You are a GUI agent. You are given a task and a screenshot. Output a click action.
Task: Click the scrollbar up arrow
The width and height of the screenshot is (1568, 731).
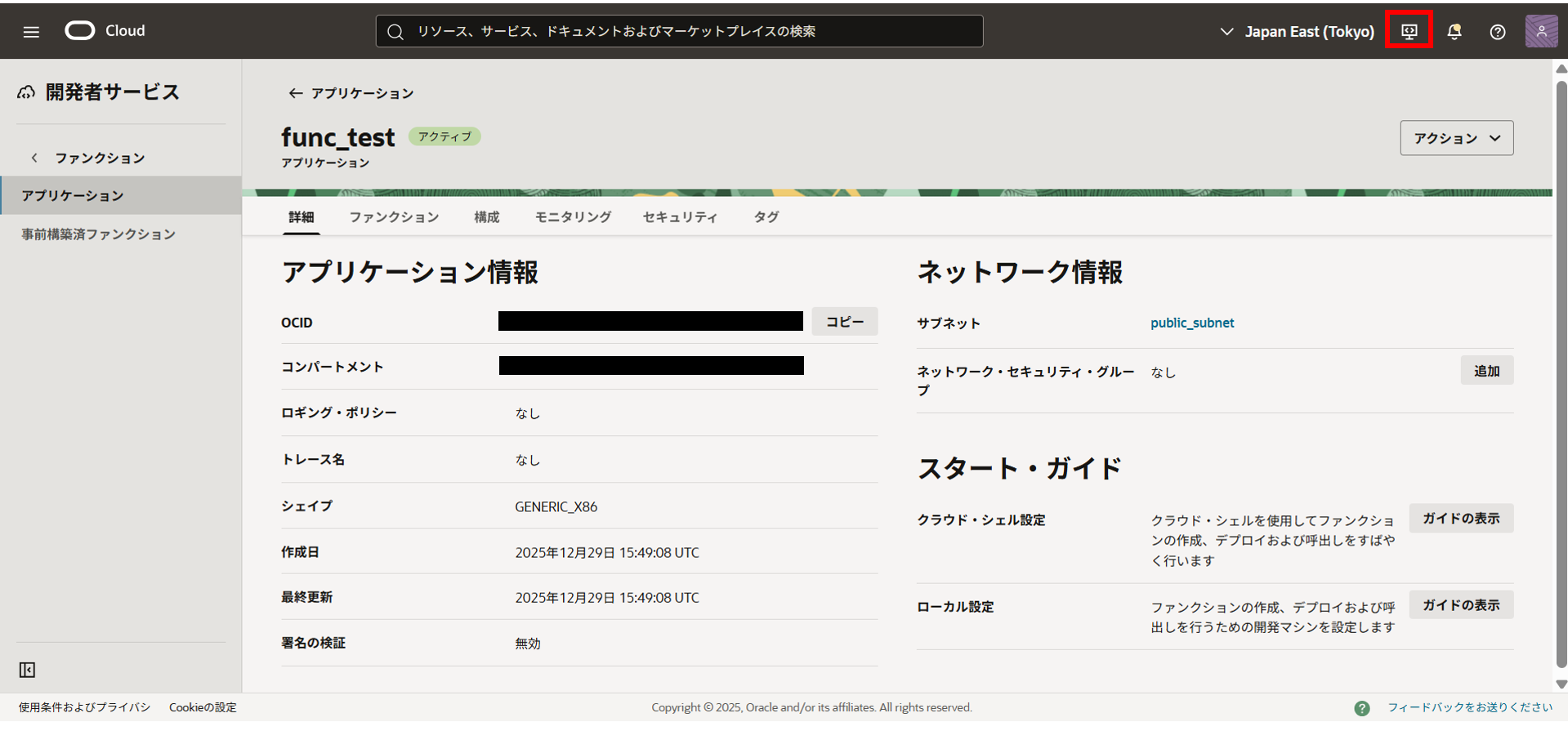tap(1561, 69)
